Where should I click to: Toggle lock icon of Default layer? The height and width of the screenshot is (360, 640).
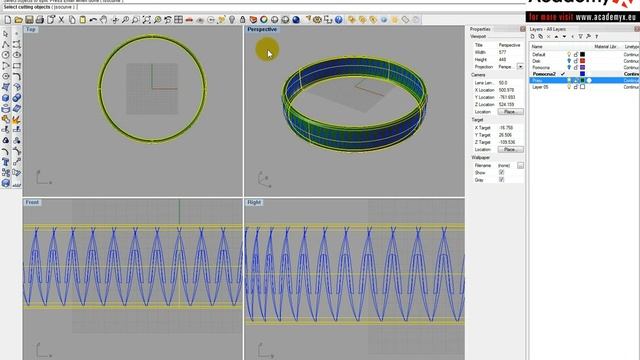coord(576,54)
